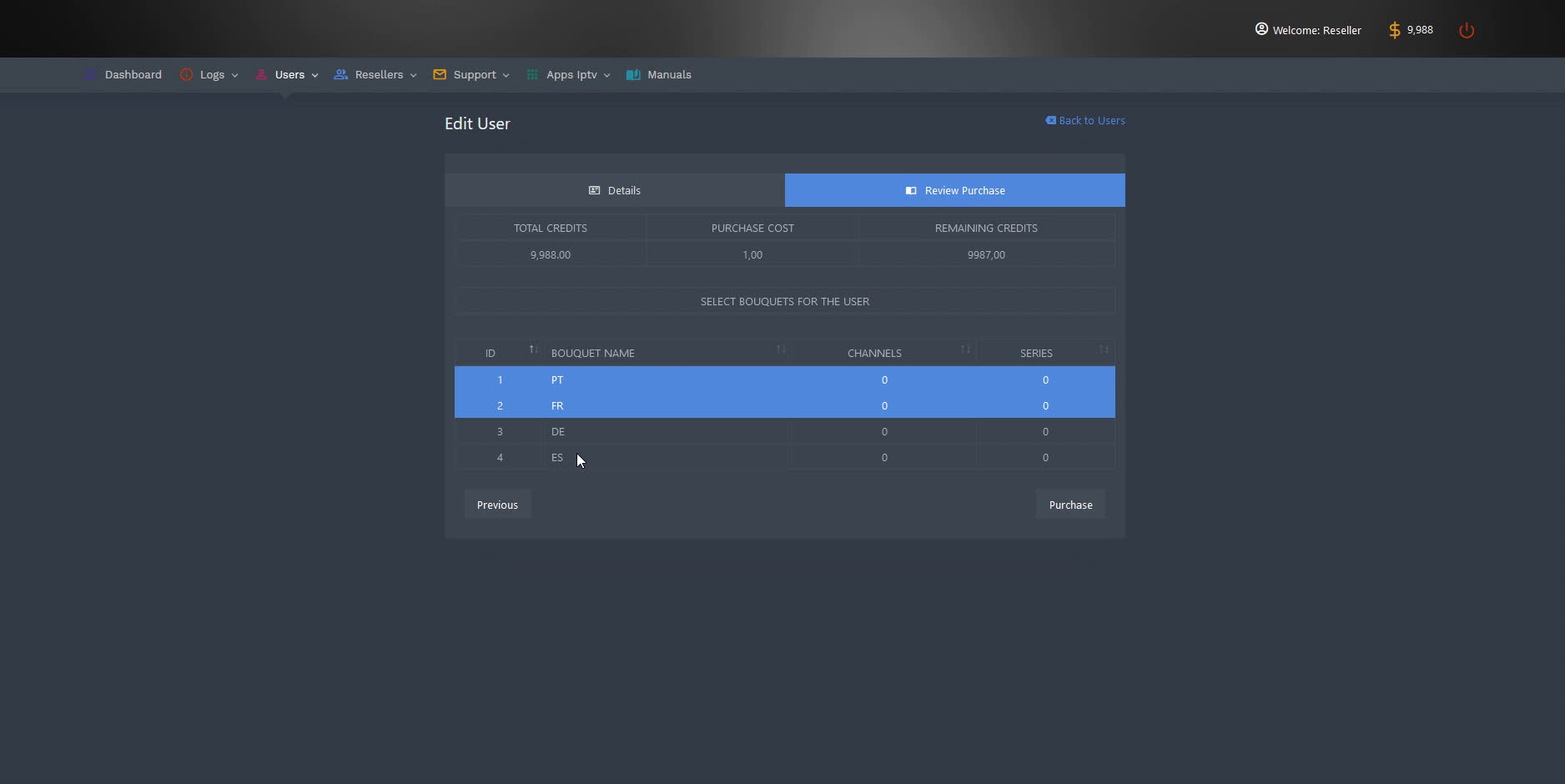Click the Resellers people icon

pos(340,75)
